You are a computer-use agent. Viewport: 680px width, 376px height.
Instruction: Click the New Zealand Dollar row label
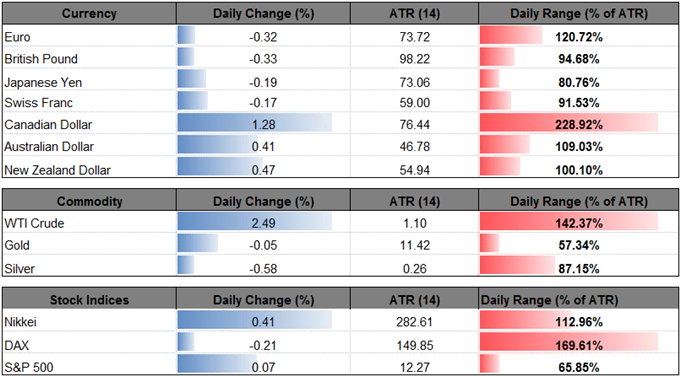click(57, 170)
